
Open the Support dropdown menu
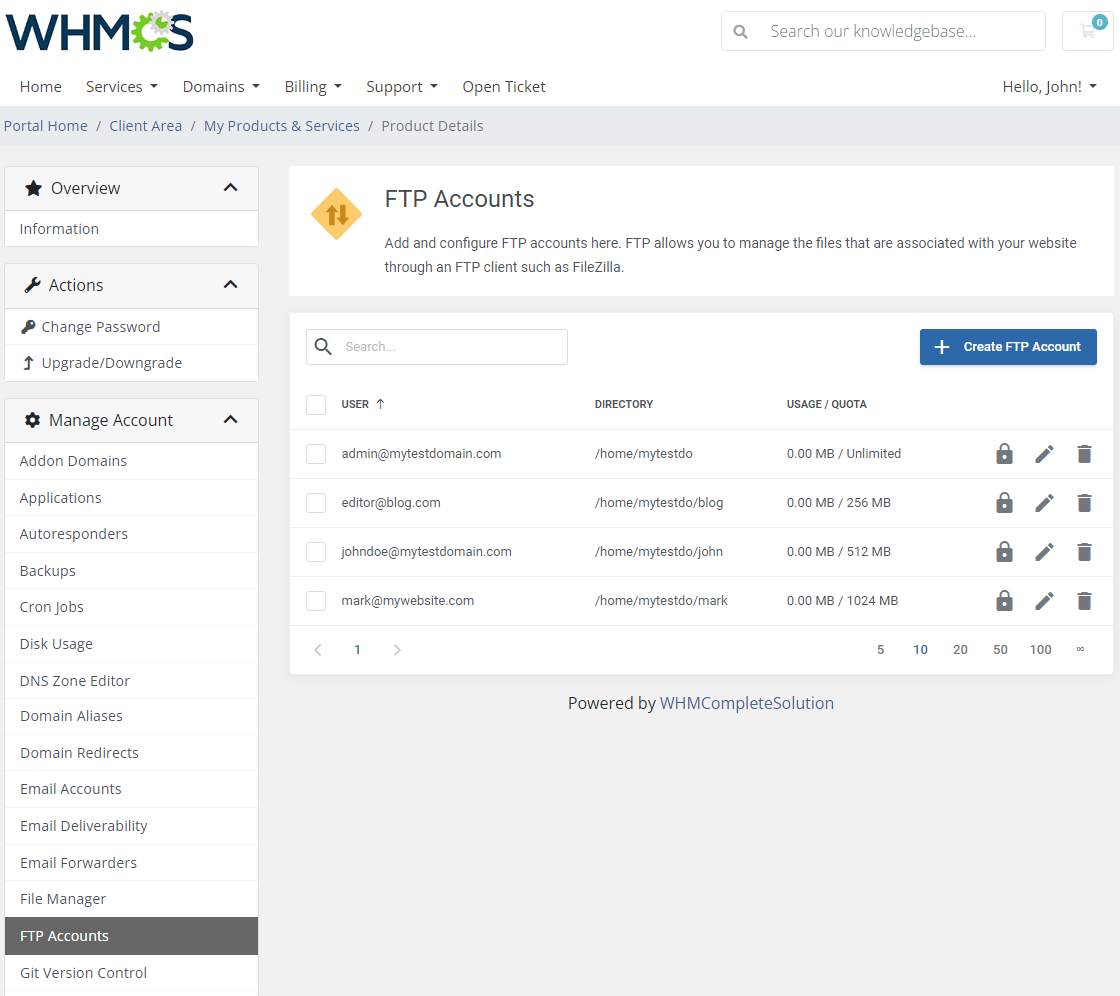pos(401,86)
